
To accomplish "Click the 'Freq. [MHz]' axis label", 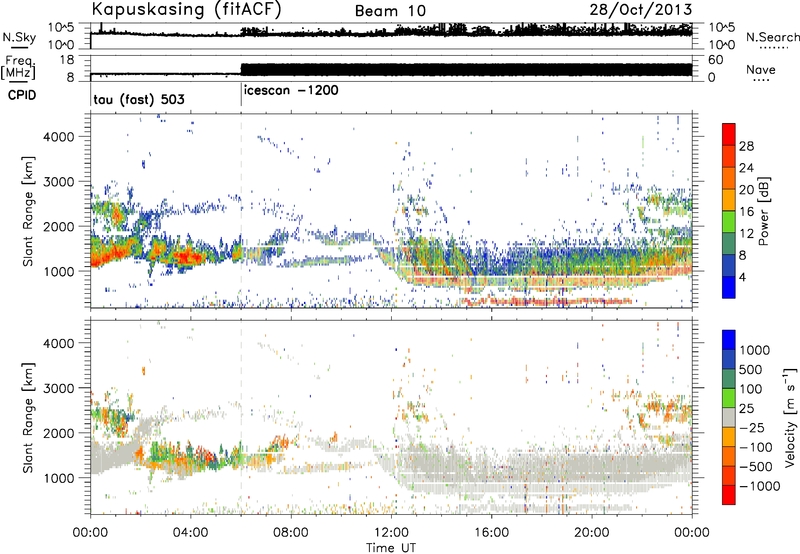I will click(x=19, y=68).
